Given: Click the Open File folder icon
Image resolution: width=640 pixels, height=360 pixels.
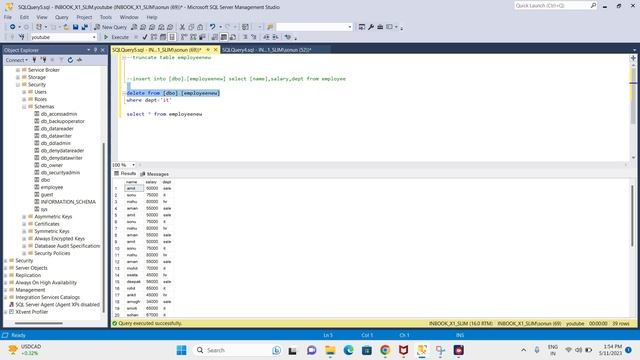Looking at the screenshot, I should 66,27.
